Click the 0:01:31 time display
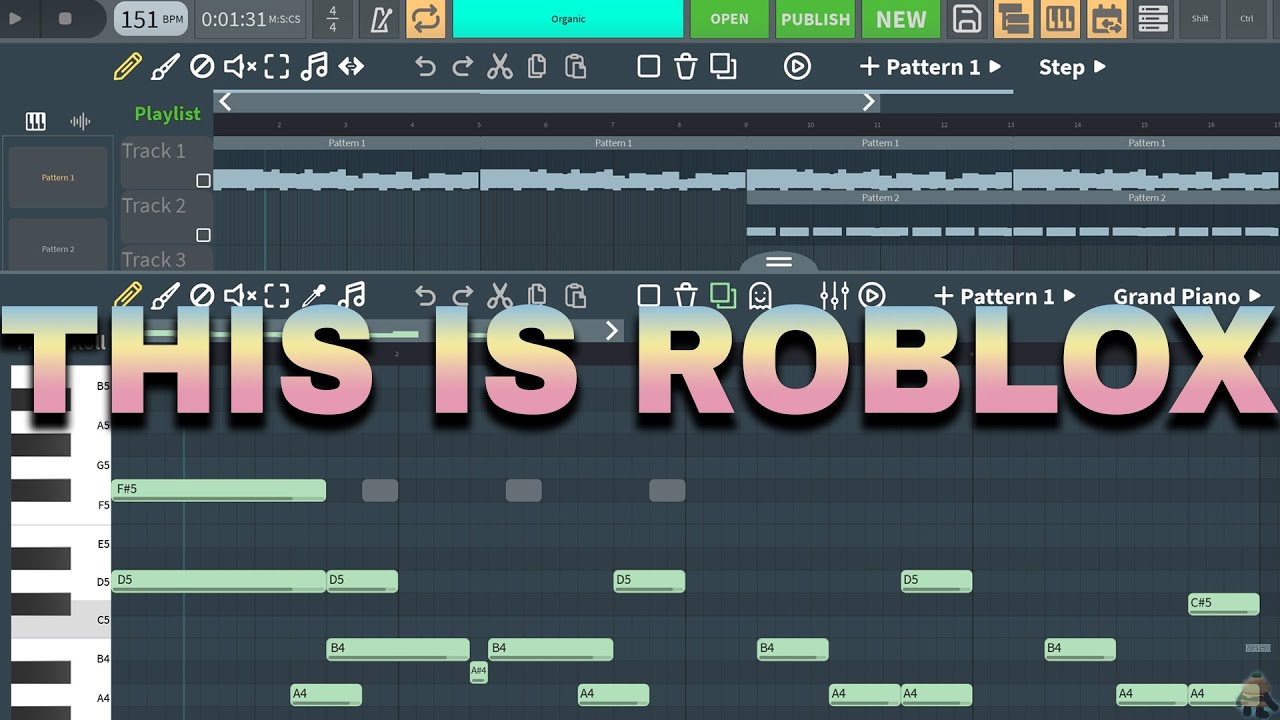Screen dimensions: 1280x720 [x=251, y=19]
